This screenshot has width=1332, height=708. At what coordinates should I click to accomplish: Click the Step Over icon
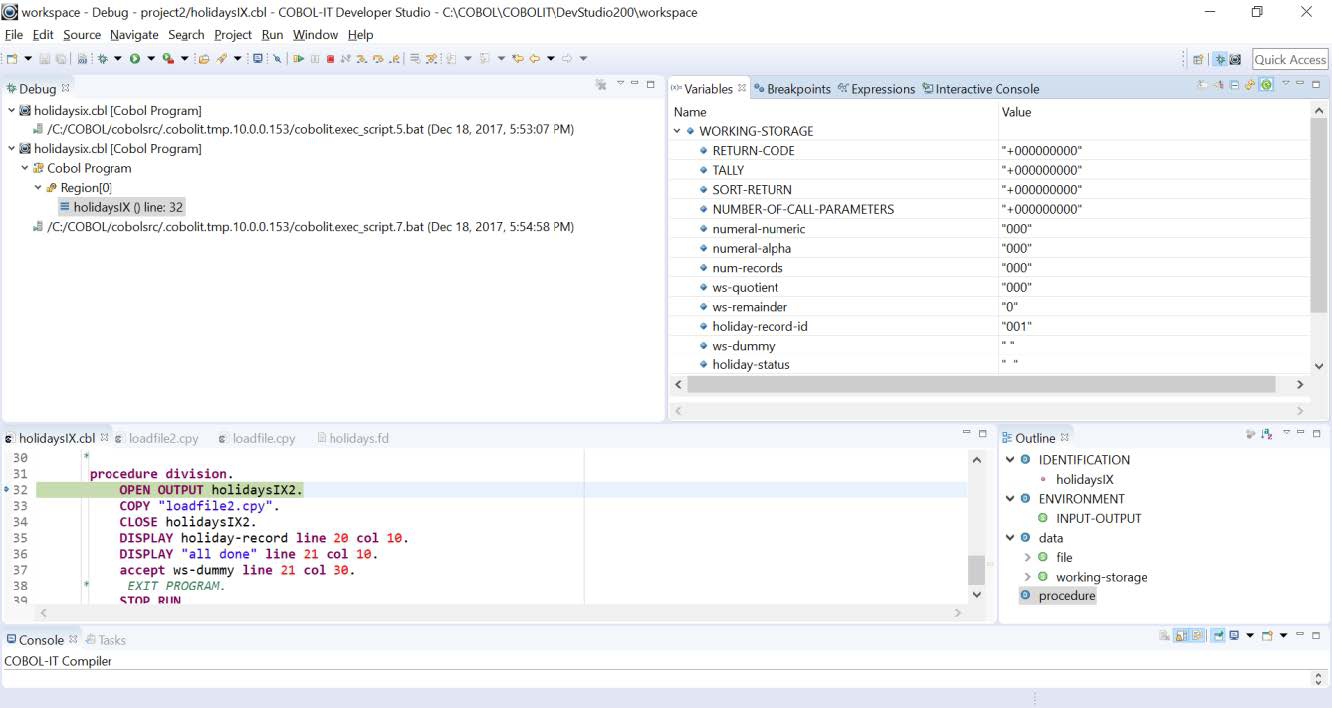[377, 59]
